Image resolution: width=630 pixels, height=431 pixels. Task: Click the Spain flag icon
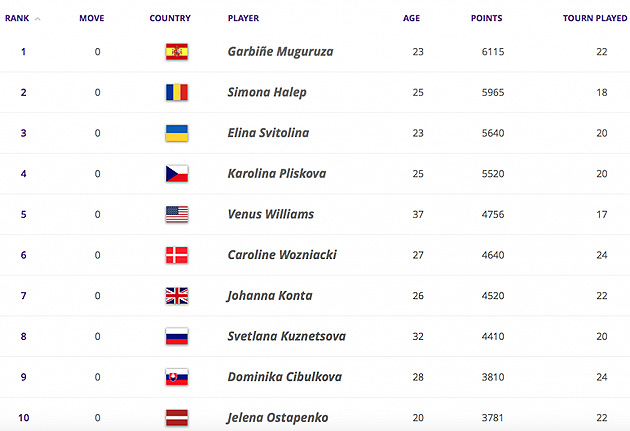pos(177,52)
